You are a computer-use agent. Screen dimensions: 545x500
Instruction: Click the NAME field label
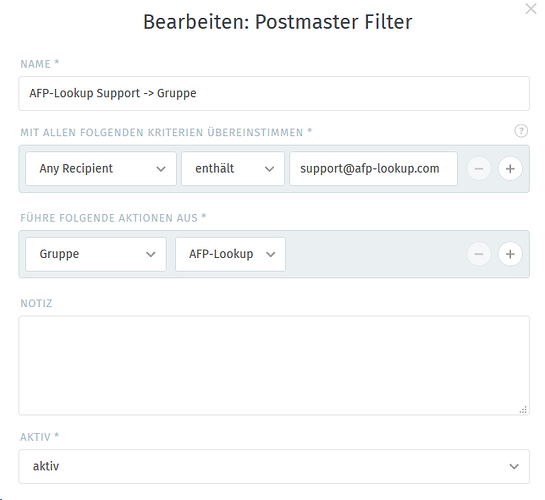[40, 64]
